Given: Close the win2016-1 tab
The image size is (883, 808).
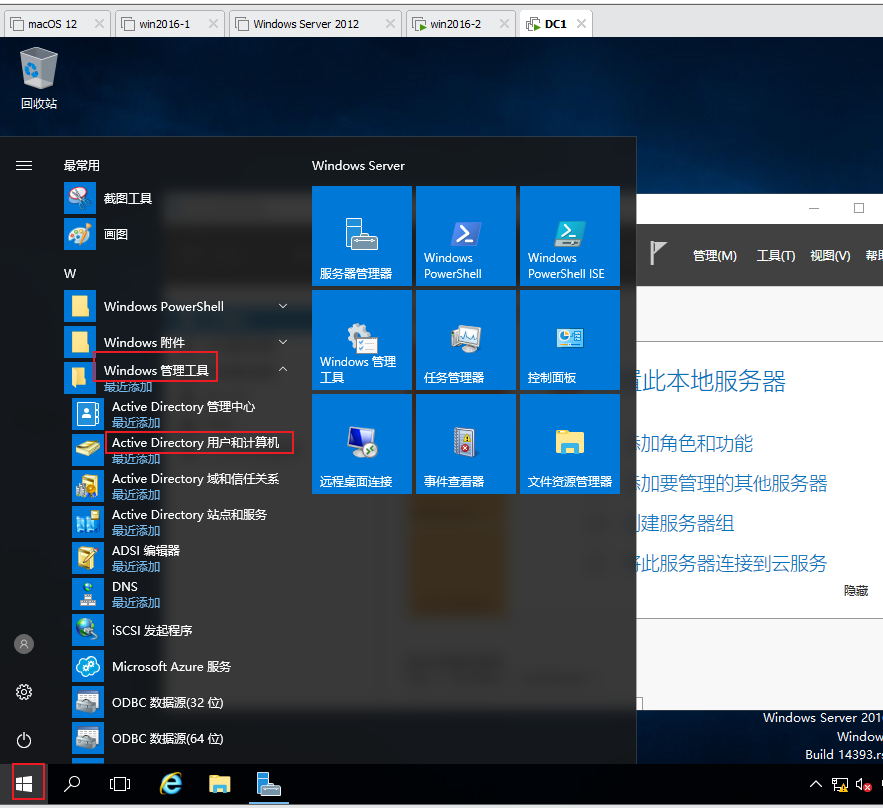Looking at the screenshot, I should click(213, 24).
